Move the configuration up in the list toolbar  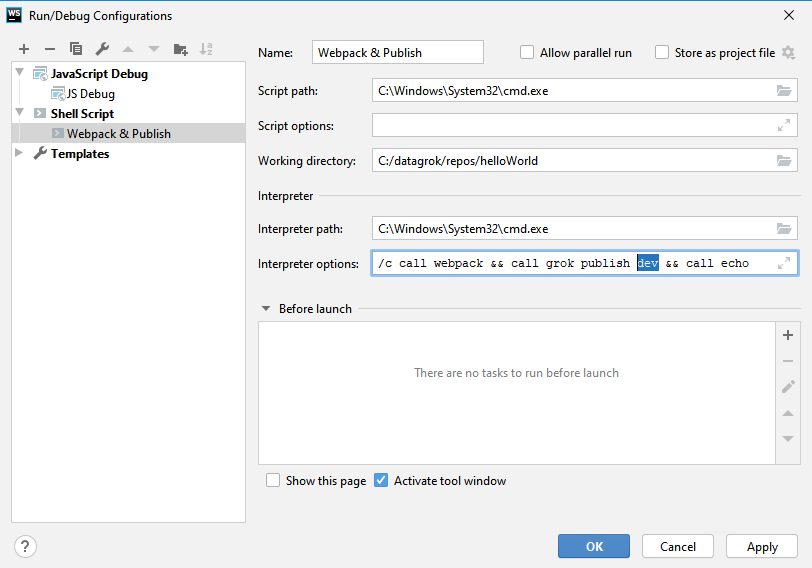tap(128, 49)
